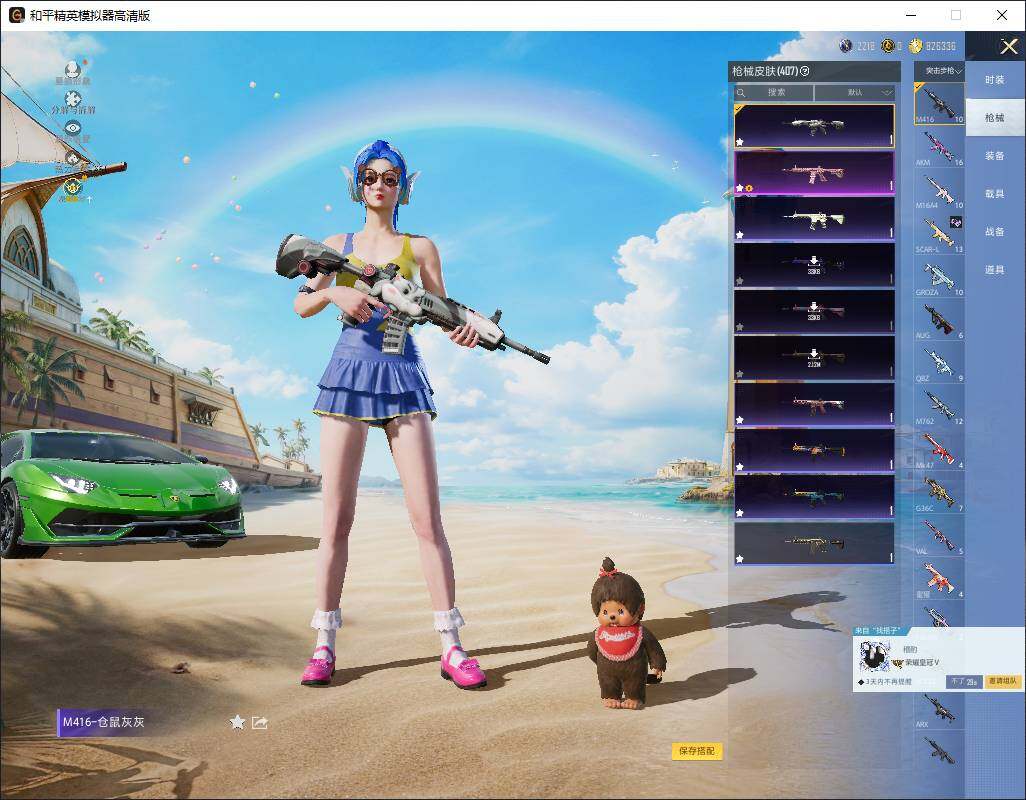Toggle favorite star on first skin card
Viewport: 1026px width, 800px height.
click(x=740, y=141)
